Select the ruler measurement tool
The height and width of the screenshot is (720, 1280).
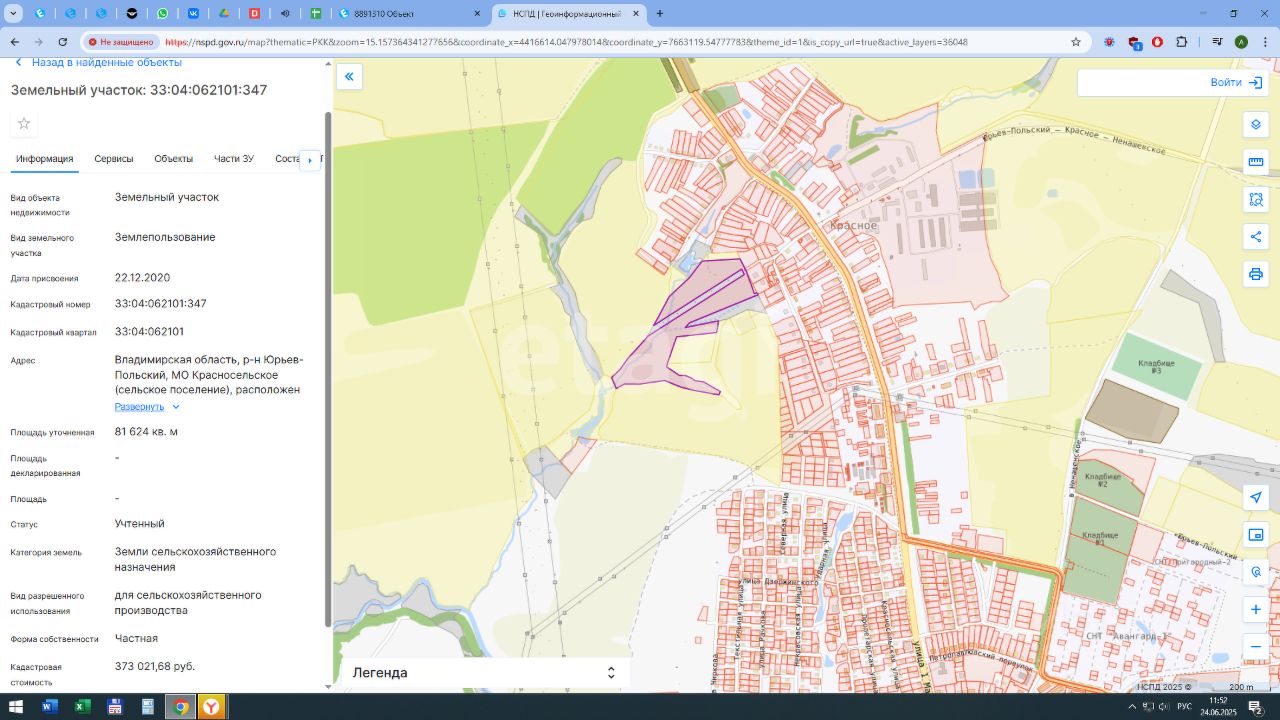1256,162
